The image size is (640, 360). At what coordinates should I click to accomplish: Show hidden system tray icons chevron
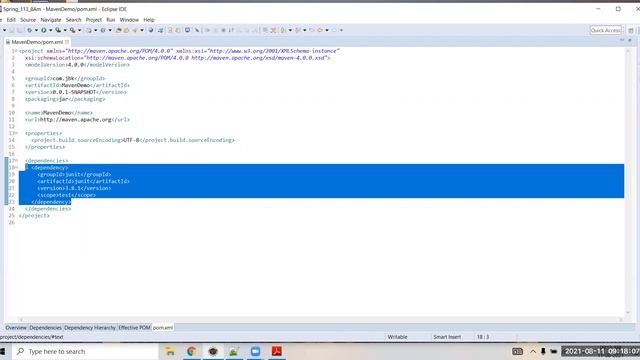(x=533, y=351)
